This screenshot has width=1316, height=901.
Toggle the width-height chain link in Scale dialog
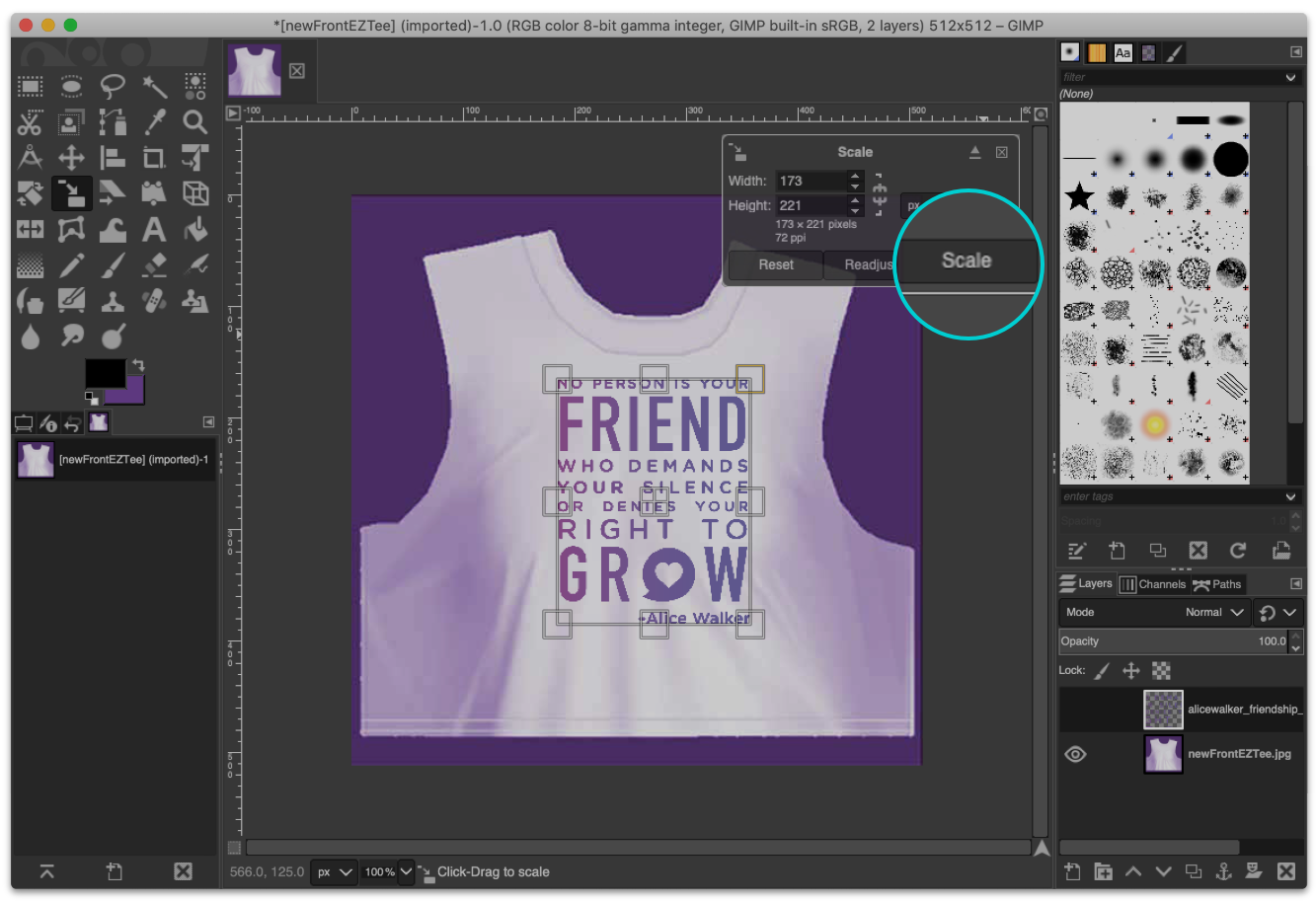click(880, 193)
